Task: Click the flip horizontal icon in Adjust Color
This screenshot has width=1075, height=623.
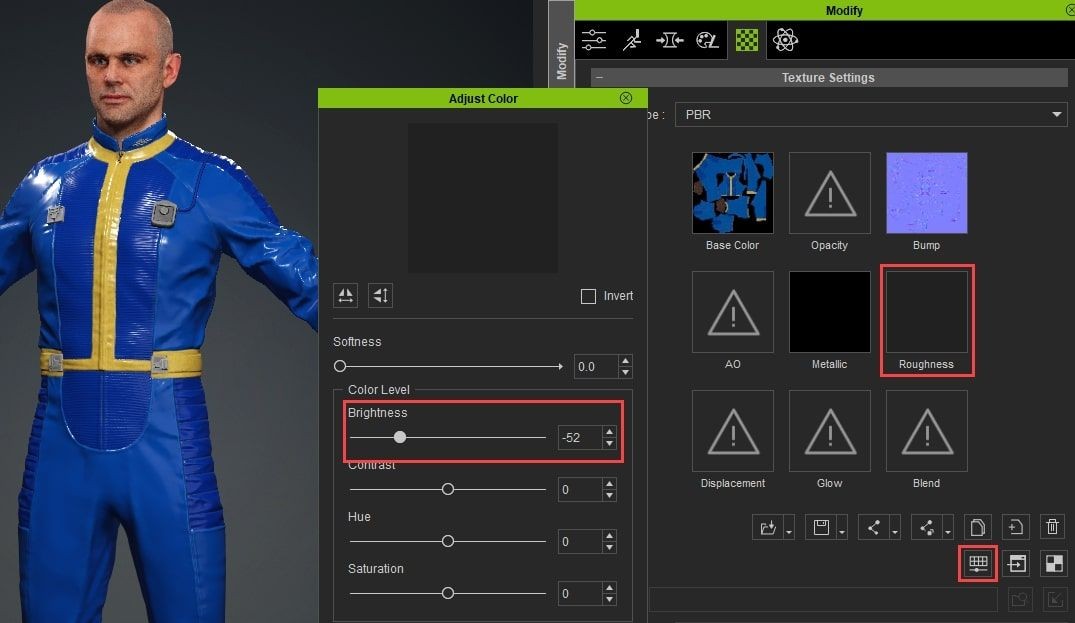Action: tap(346, 295)
